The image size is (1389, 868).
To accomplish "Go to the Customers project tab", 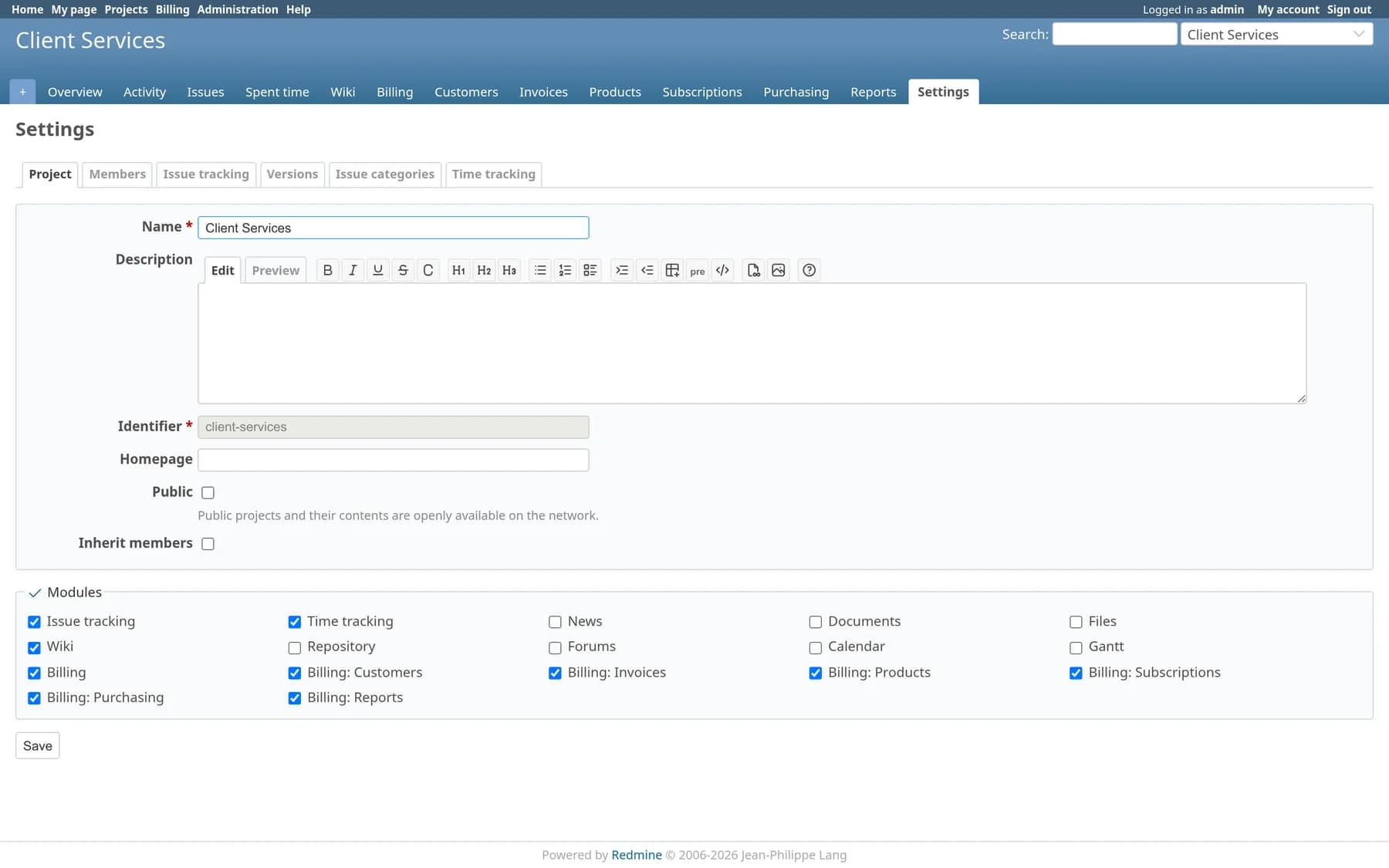I will [x=466, y=92].
